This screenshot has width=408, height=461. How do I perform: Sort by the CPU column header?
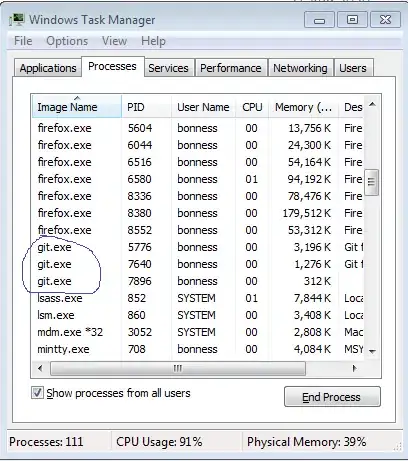252,107
